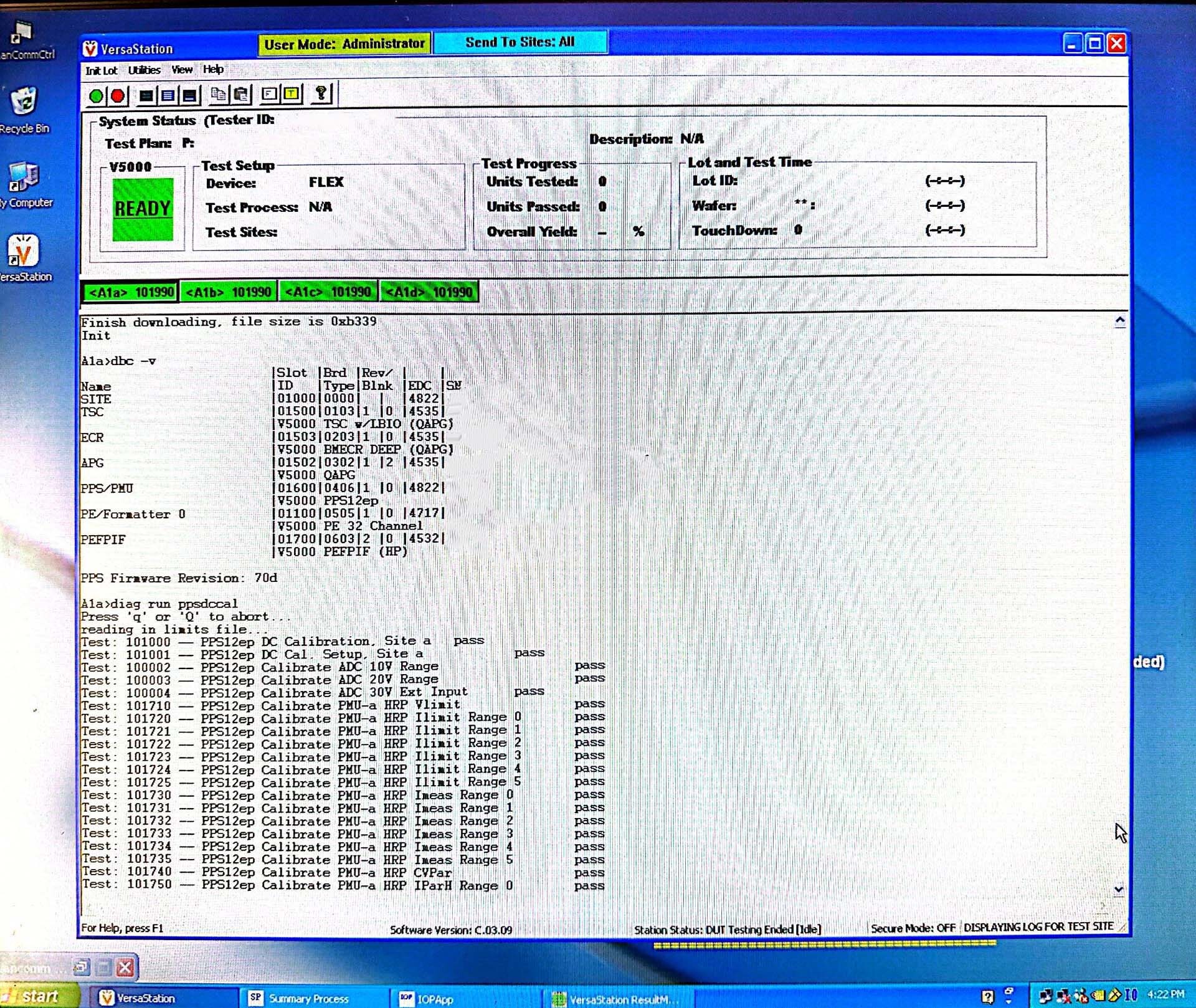Click the green READY status box

pos(143,209)
